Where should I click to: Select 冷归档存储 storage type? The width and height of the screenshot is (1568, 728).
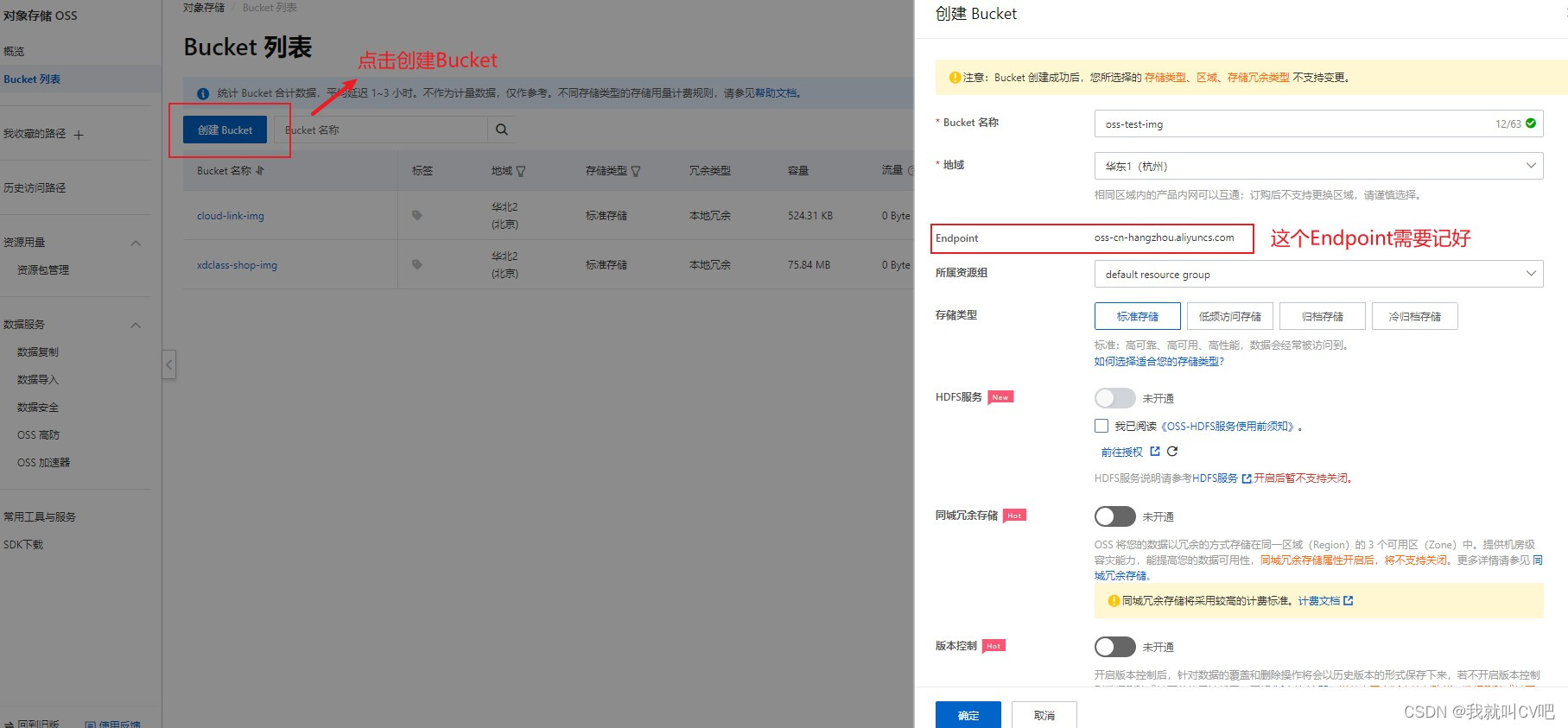coord(1415,316)
